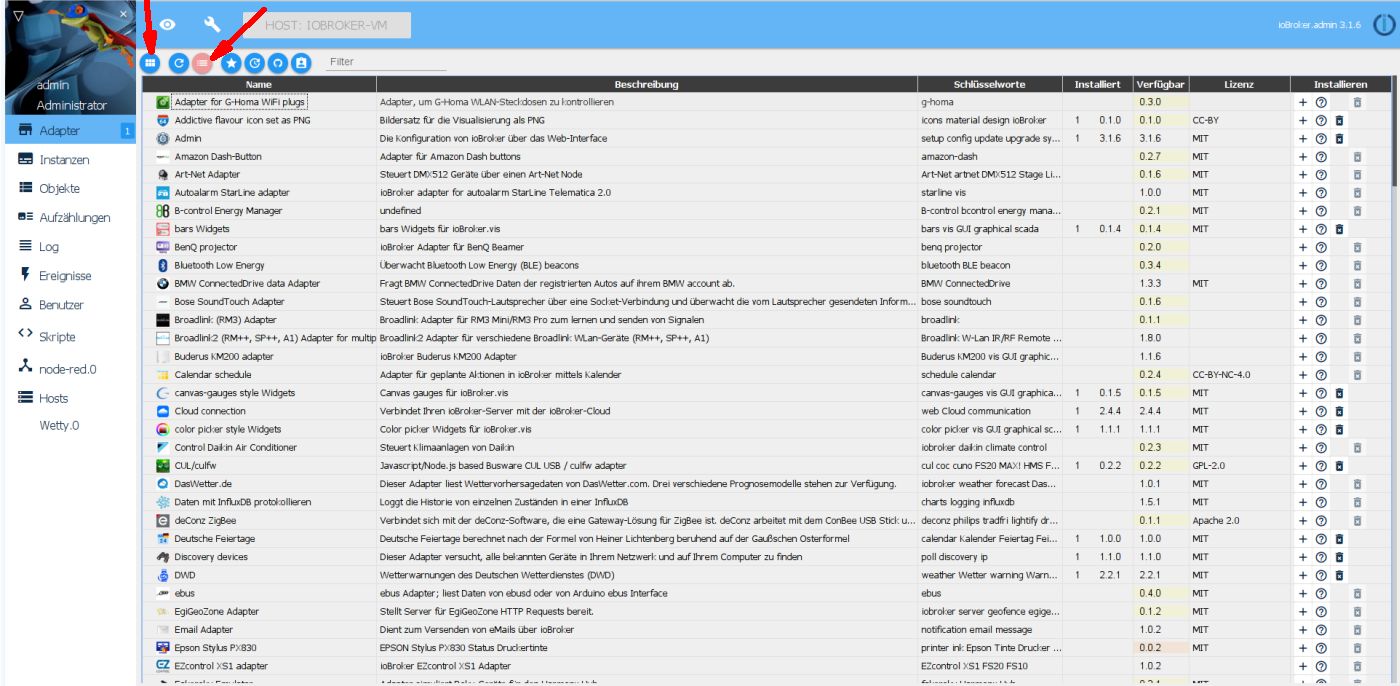
Task: Open install from GitHub icon
Action: 277,62
